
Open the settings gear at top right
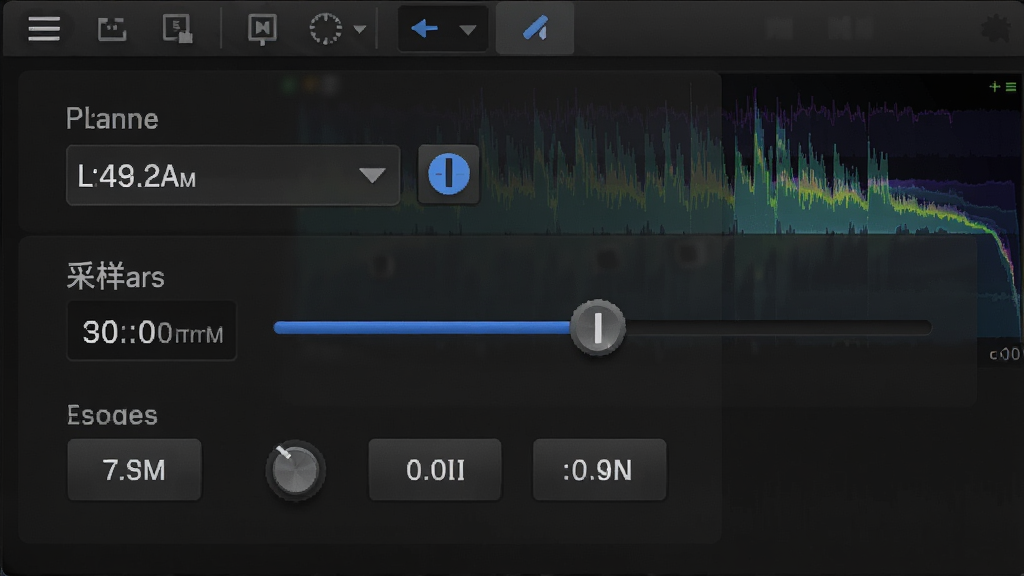(996, 29)
